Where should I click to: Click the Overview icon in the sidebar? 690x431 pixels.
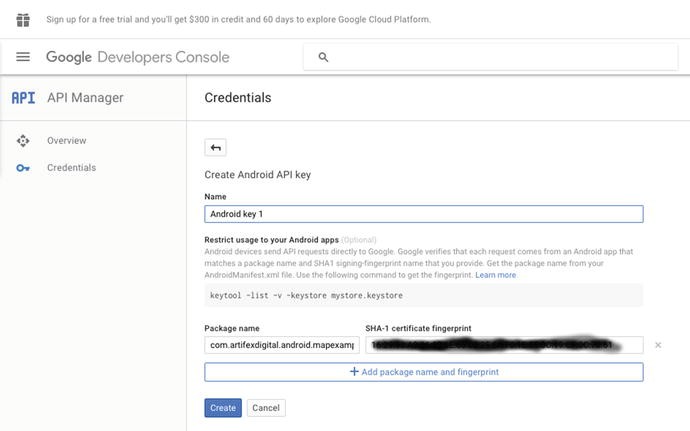[x=23, y=141]
